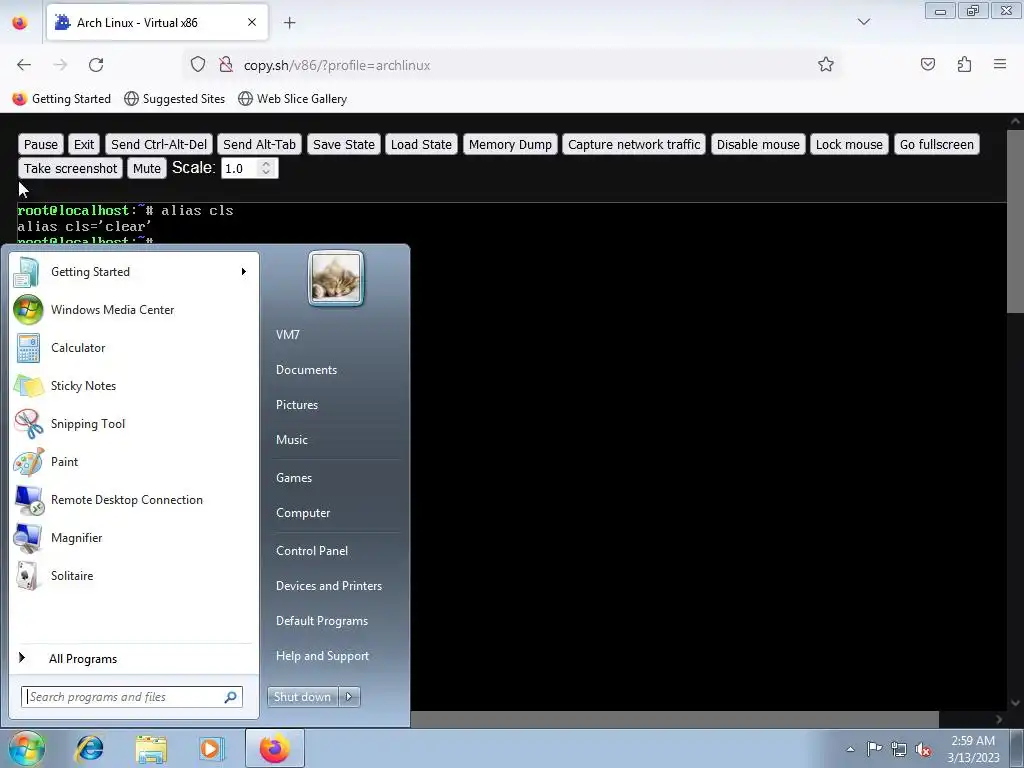Focus the Search programs and files box
This screenshot has height=768, width=1024.
[x=132, y=697]
